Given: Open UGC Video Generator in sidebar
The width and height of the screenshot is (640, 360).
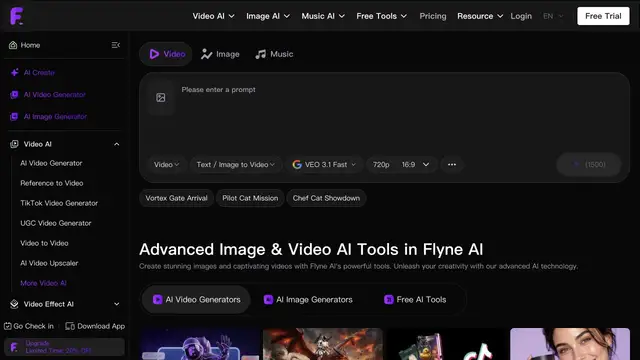Looking at the screenshot, I should [x=56, y=223].
